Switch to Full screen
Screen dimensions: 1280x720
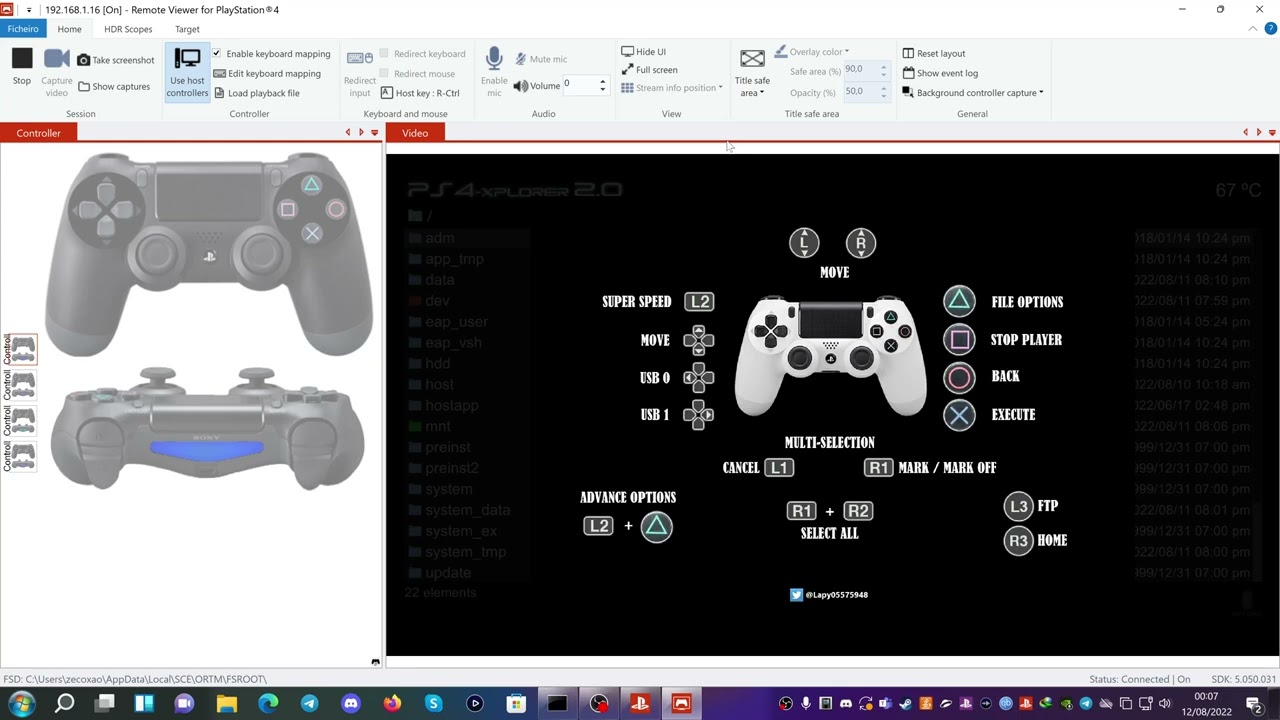coord(649,70)
